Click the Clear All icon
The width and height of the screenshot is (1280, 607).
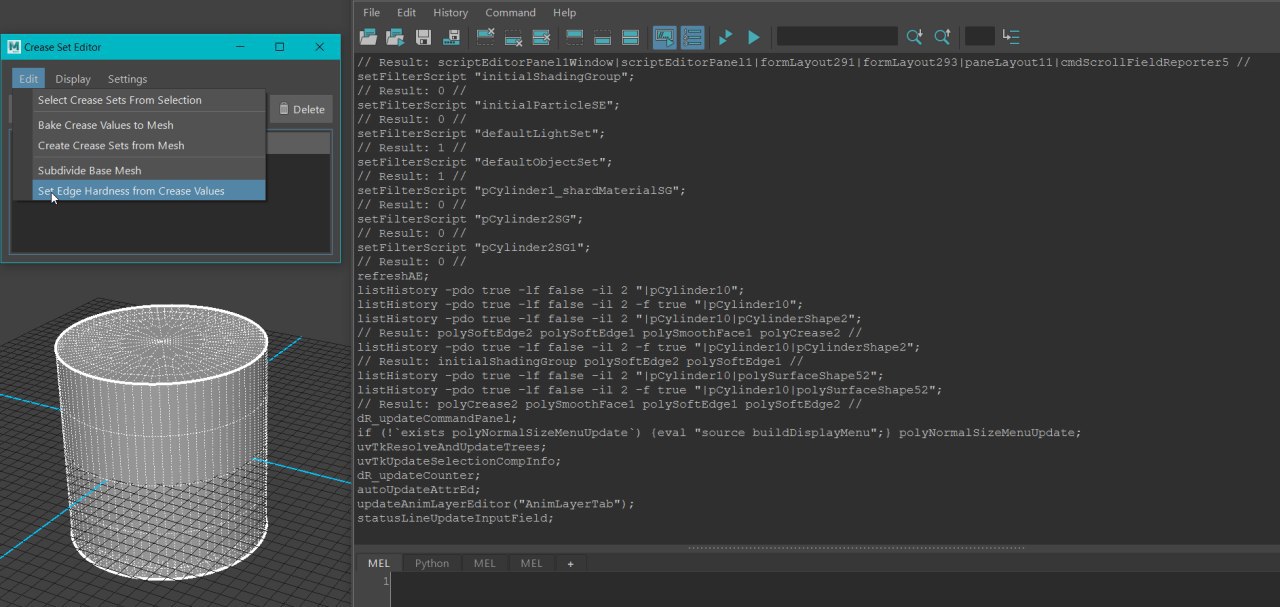tap(542, 37)
